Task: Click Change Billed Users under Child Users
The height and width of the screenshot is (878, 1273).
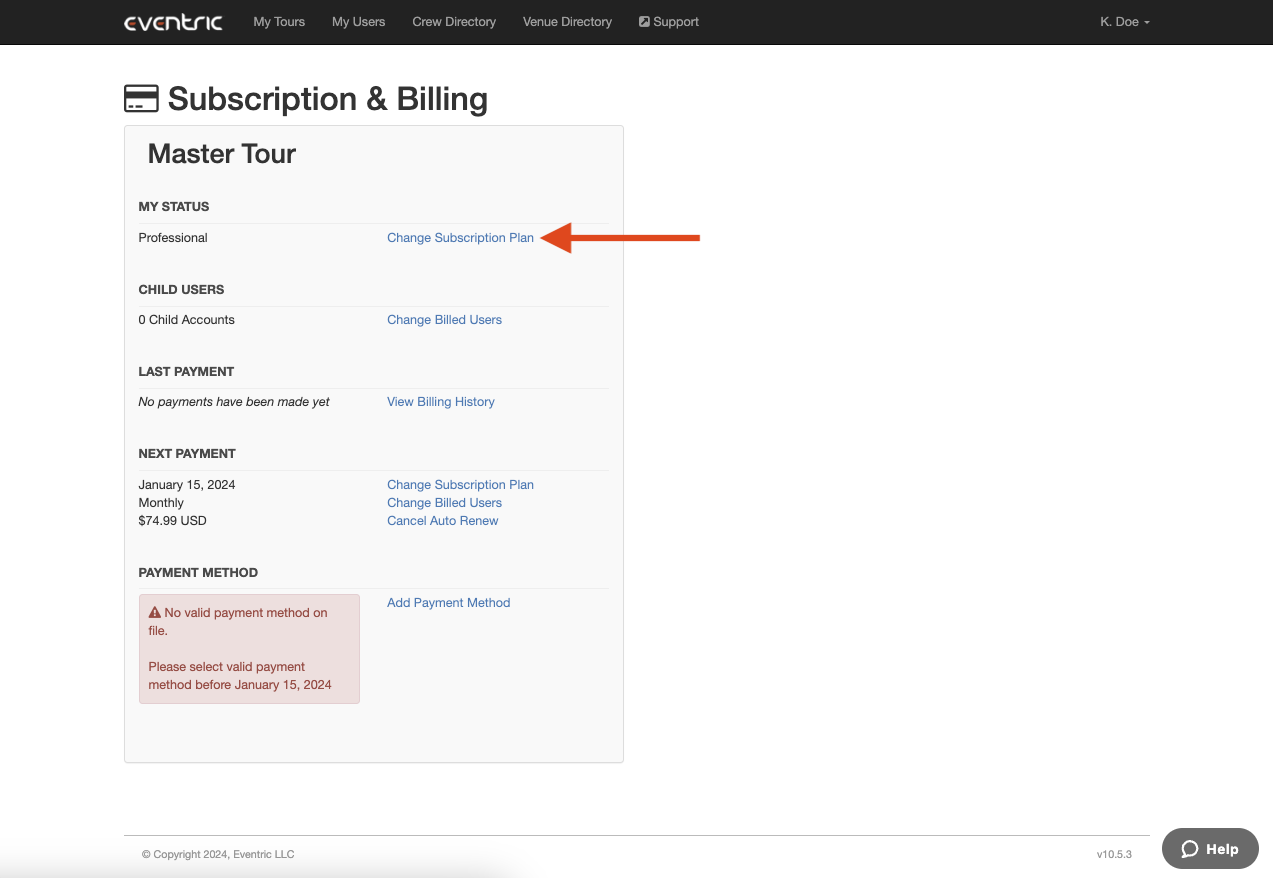Action: [x=444, y=320]
